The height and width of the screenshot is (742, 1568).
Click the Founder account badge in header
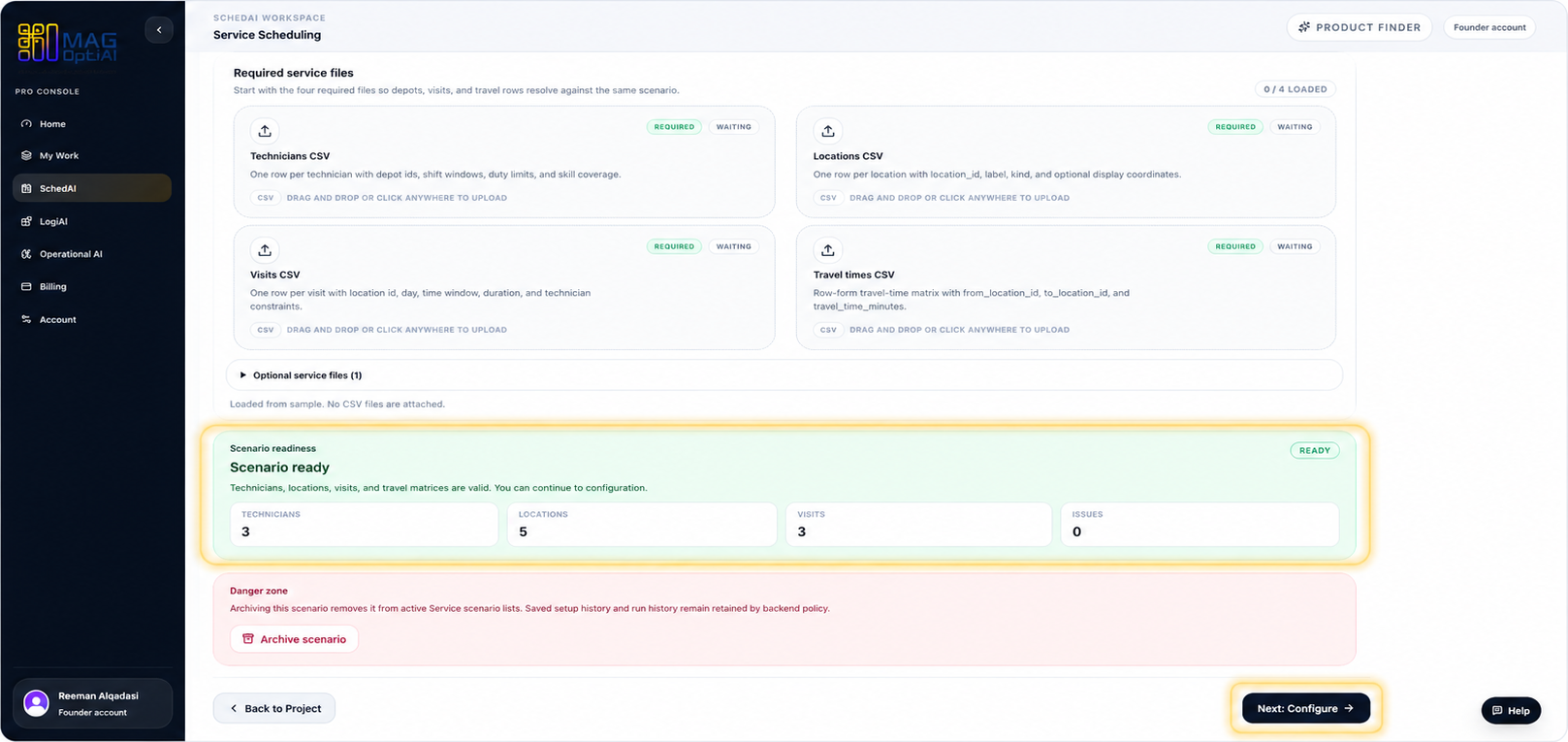point(1489,27)
